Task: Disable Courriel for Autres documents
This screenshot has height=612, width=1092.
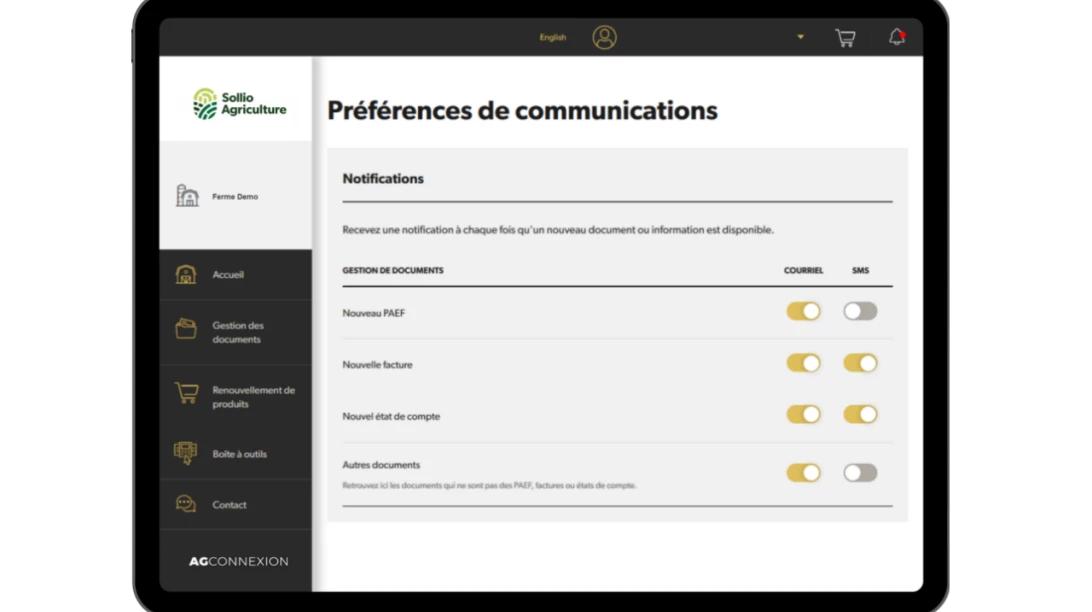Action: 803,473
